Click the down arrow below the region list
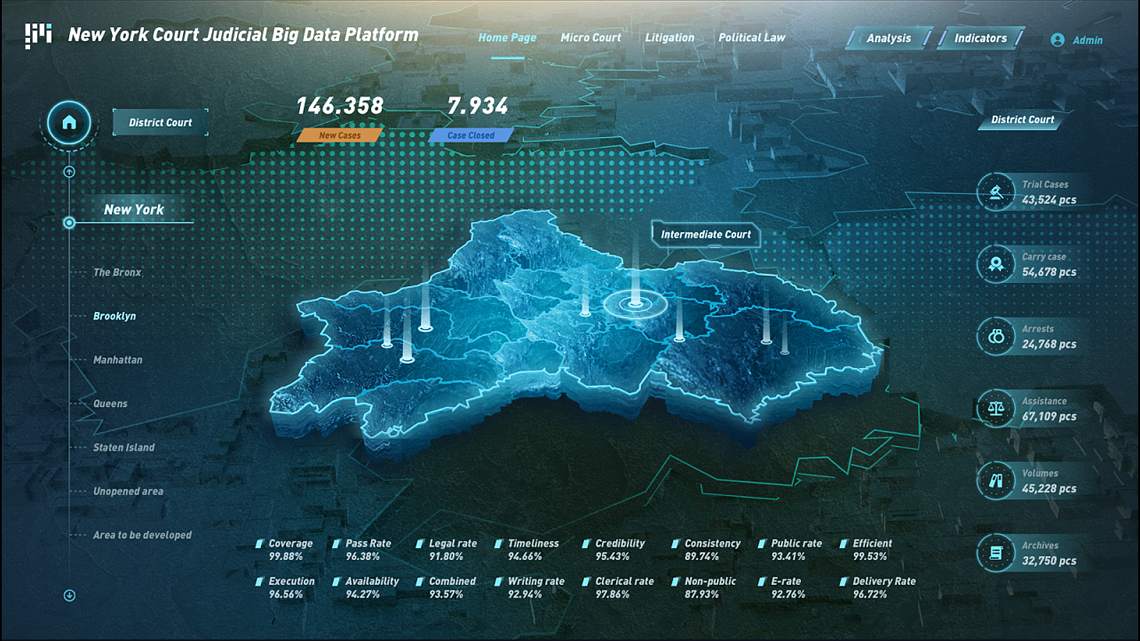1140x641 pixels. coord(69,595)
